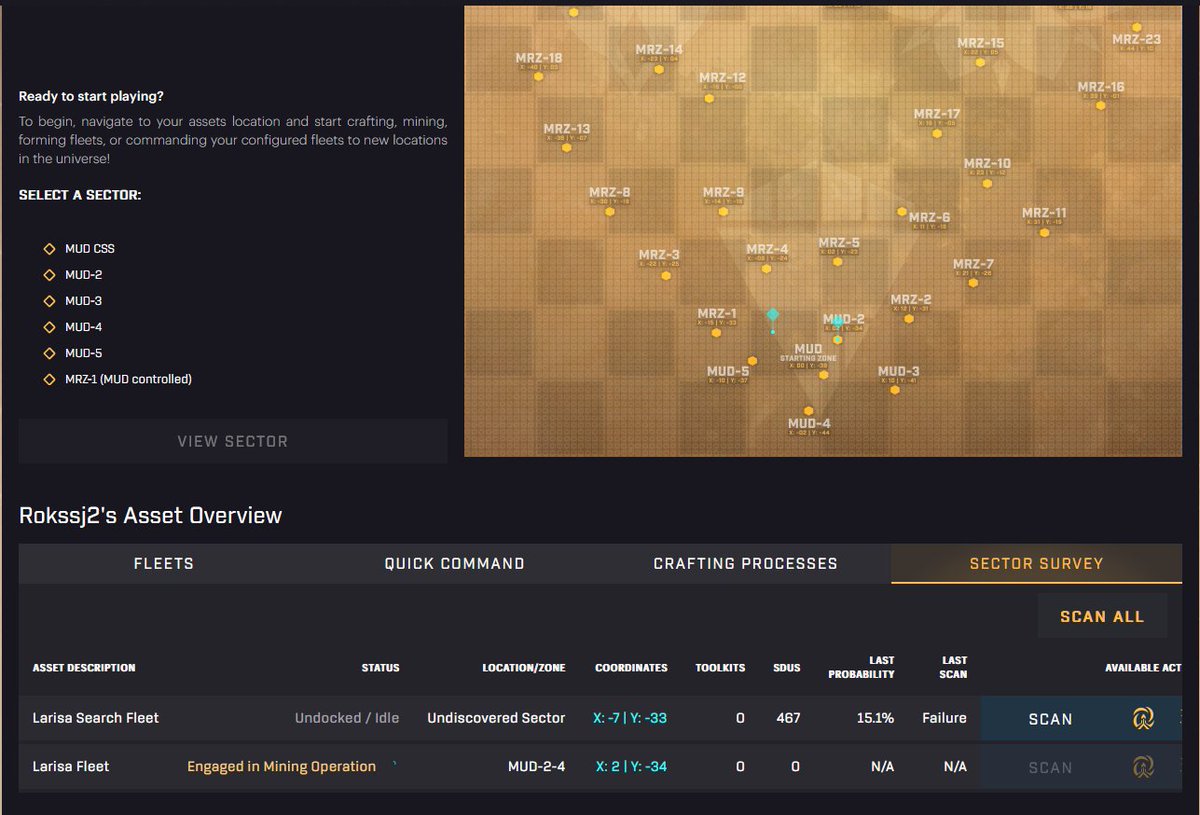Click the Larisa Search Fleet name

coord(96,718)
